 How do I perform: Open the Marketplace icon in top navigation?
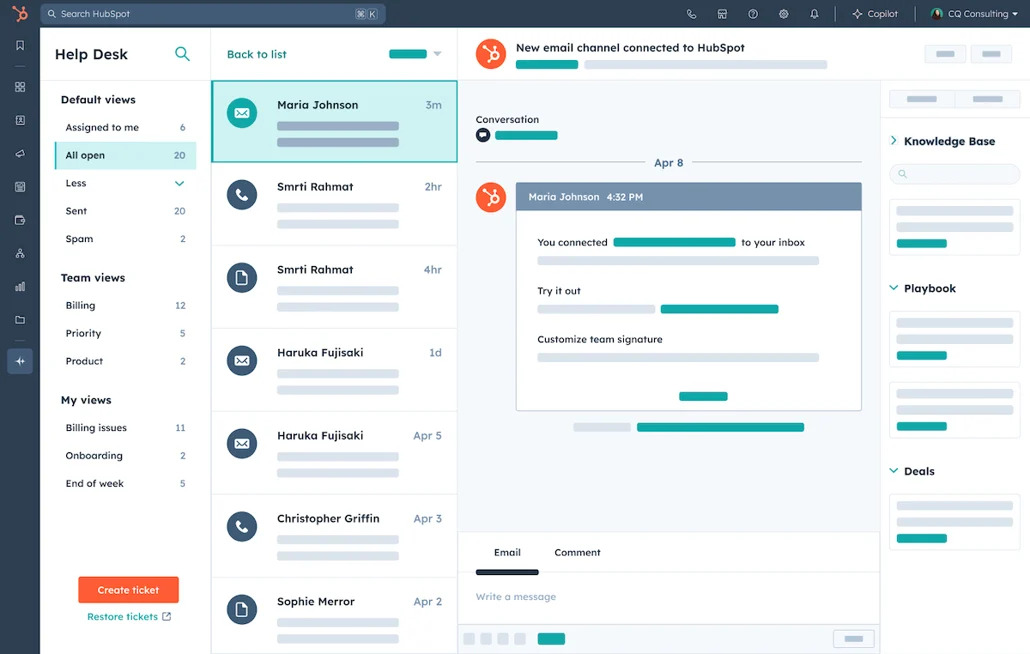722,13
